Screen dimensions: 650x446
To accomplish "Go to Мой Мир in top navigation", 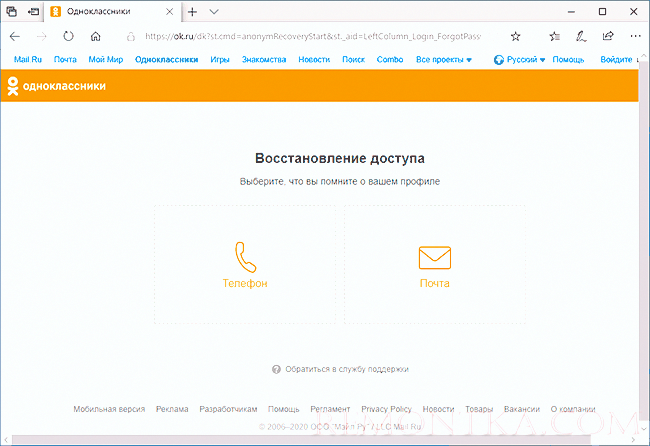I will pos(106,60).
